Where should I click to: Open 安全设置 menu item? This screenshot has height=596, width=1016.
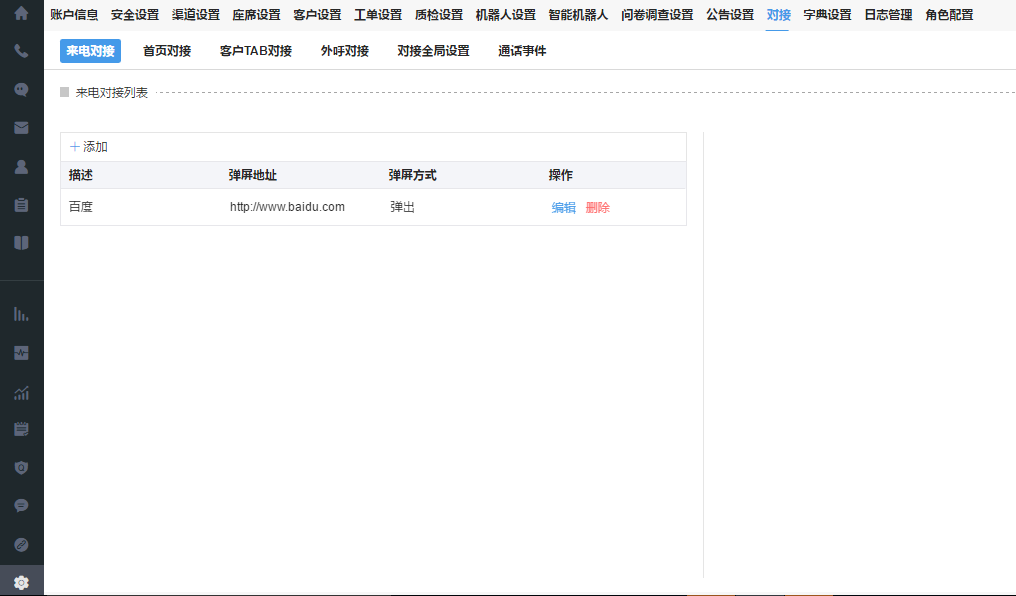click(135, 15)
